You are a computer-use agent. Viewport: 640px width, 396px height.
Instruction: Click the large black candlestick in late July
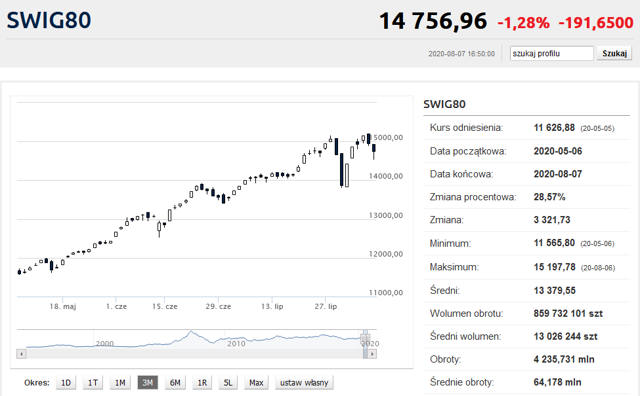click(342, 170)
